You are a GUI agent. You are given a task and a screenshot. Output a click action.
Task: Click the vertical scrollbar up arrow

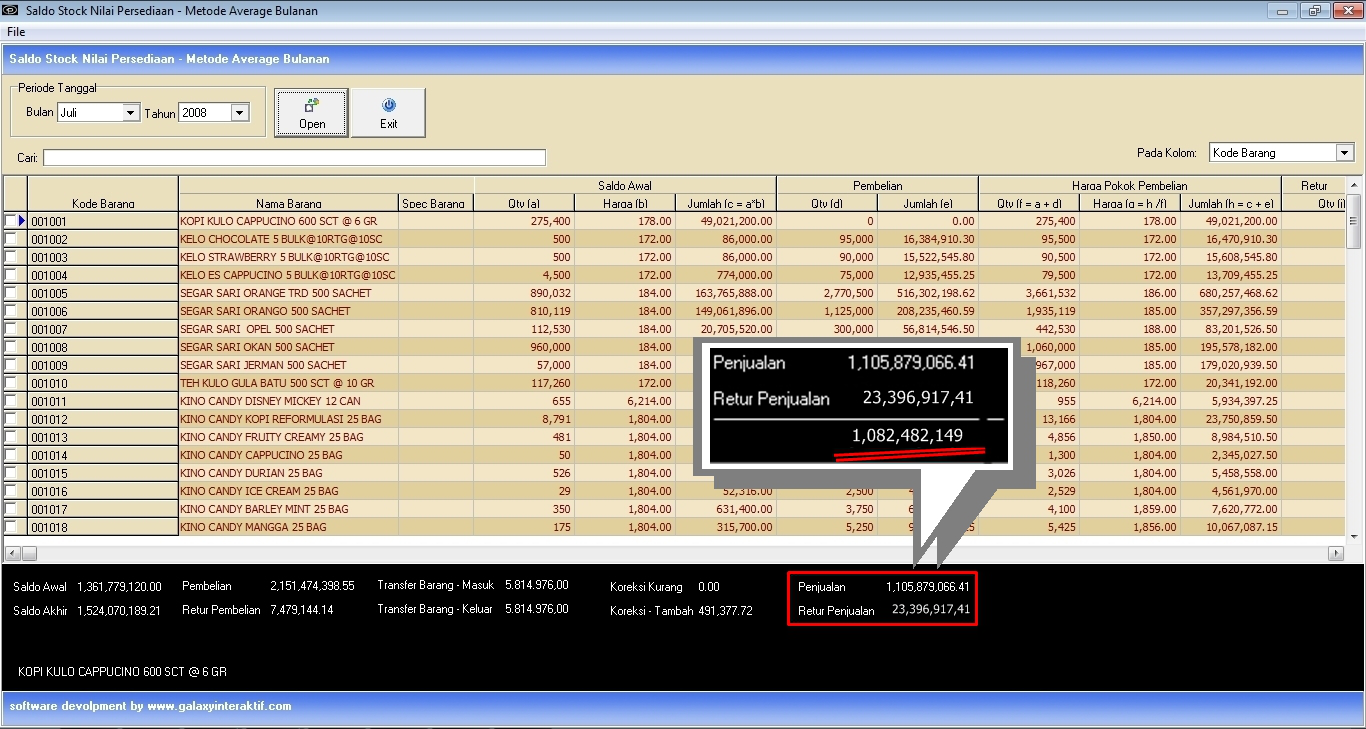point(1354,185)
